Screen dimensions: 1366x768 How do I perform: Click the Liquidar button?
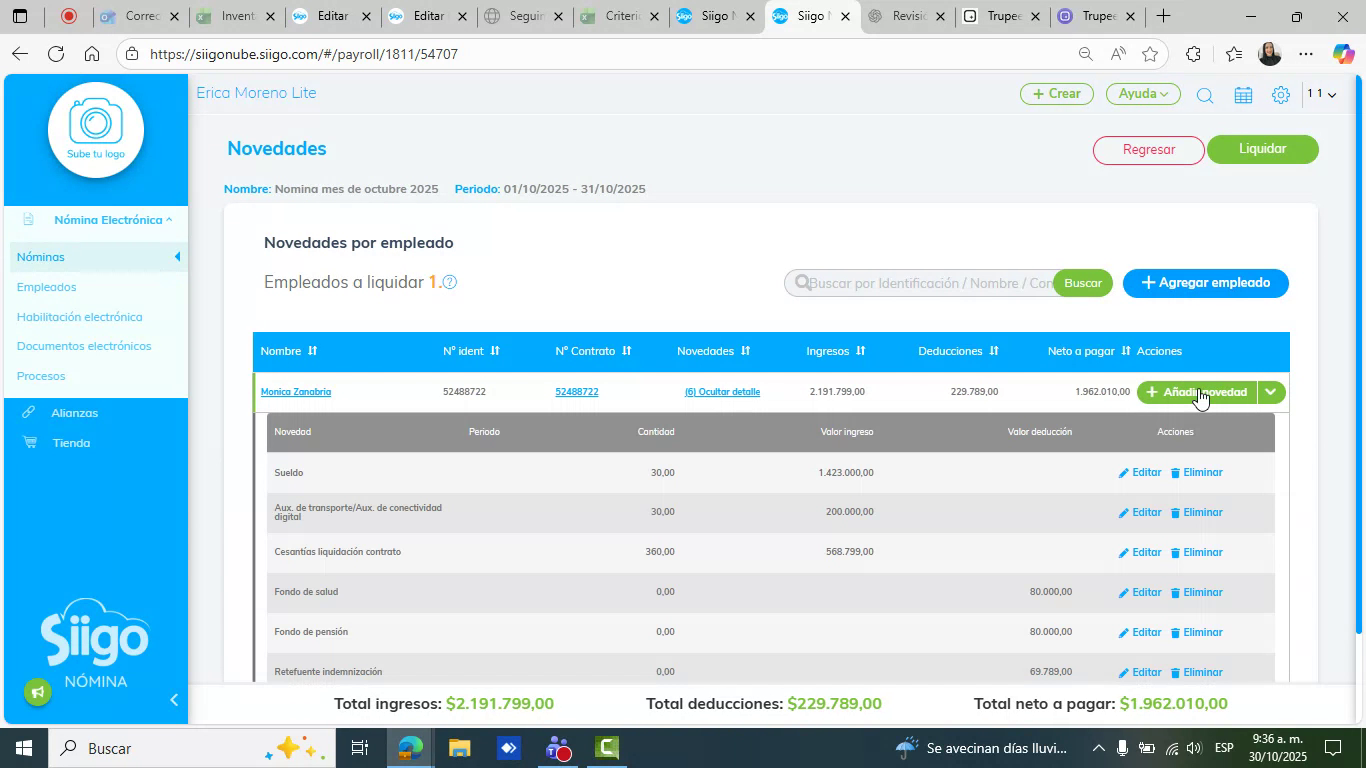(1263, 149)
